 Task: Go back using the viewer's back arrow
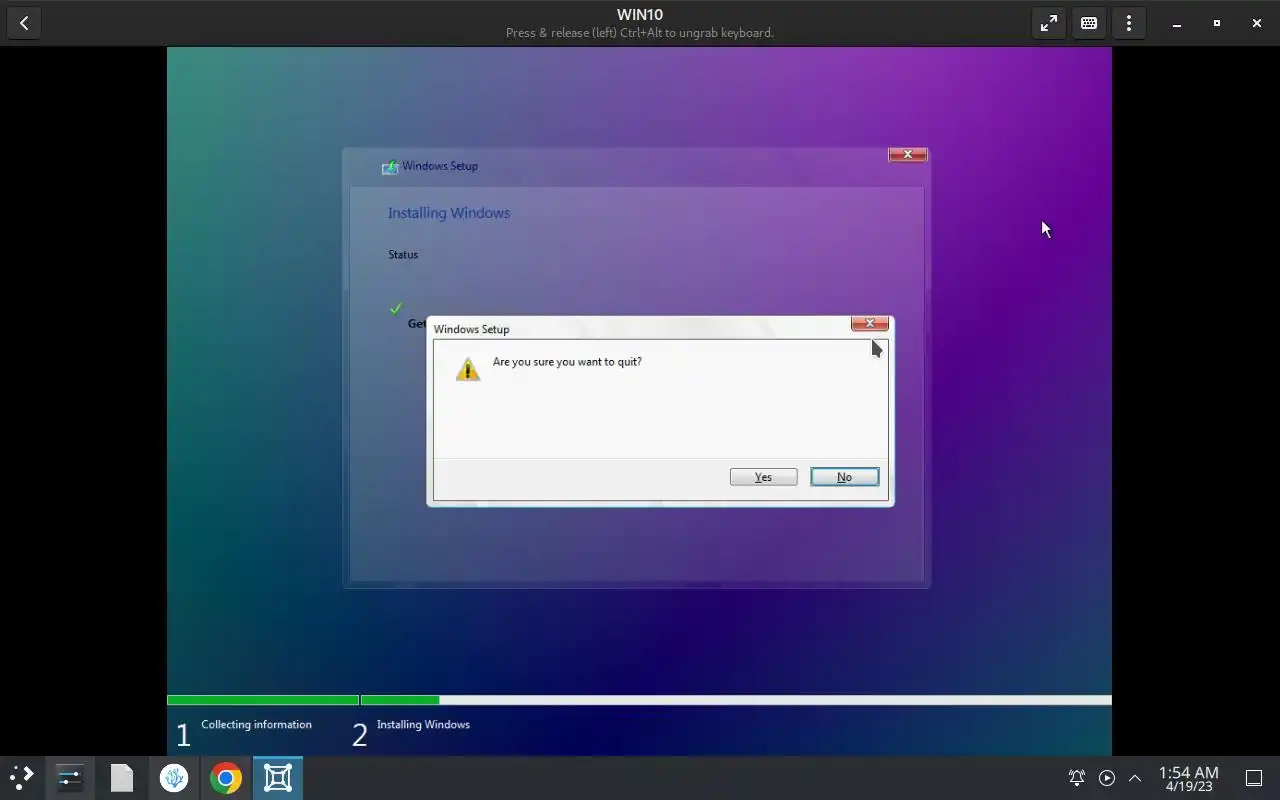[24, 23]
